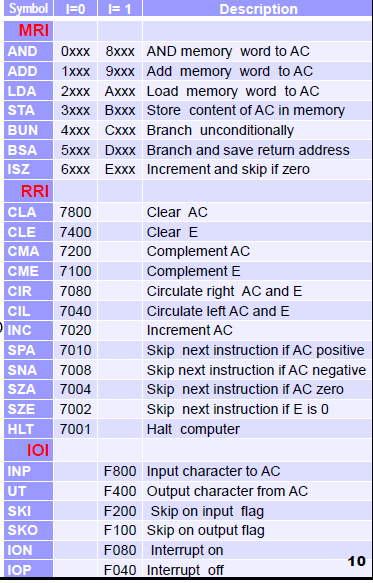The width and height of the screenshot is (373, 583).
Task: Select 'Store content of AC in memory' text
Action: (245, 110)
